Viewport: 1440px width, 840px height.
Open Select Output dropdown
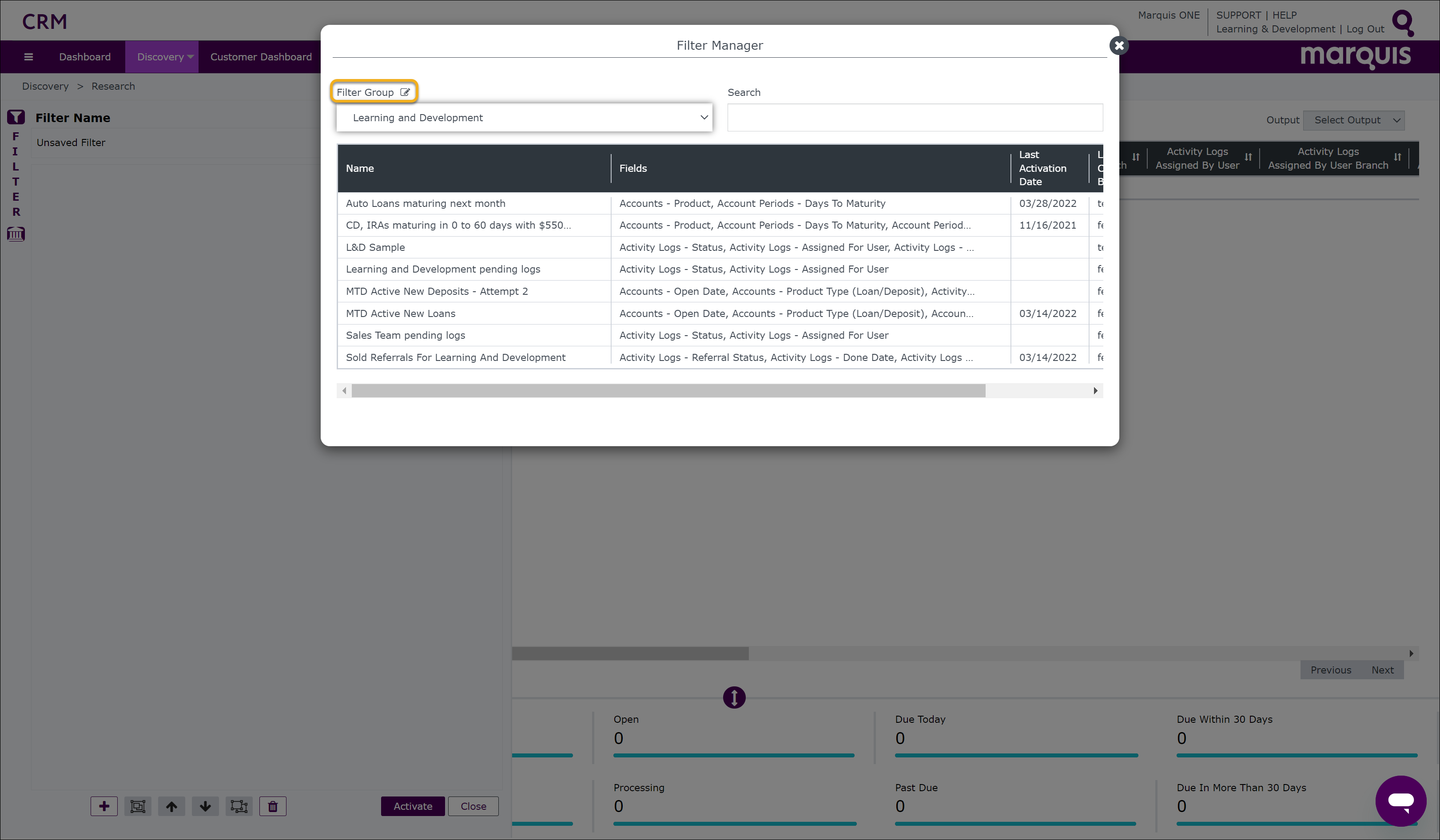click(x=1354, y=120)
